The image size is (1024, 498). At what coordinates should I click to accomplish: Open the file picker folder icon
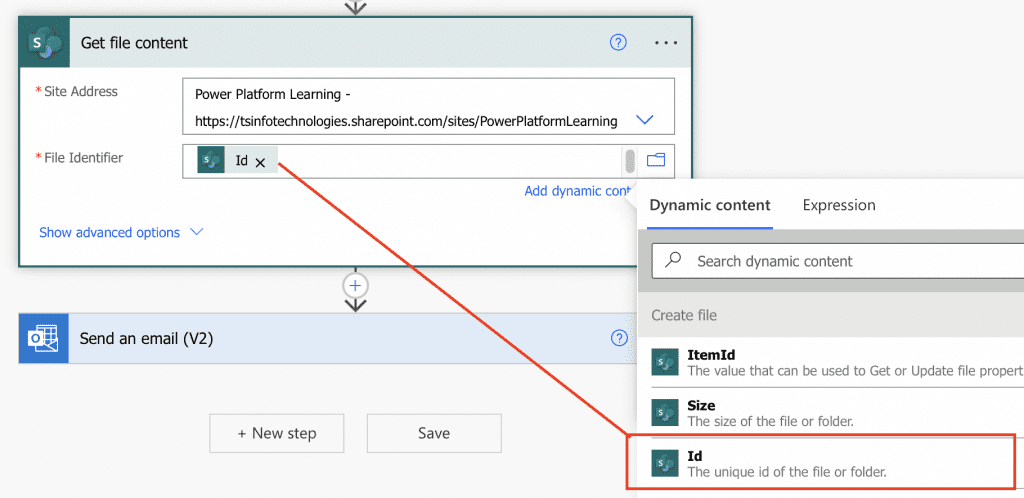point(656,160)
